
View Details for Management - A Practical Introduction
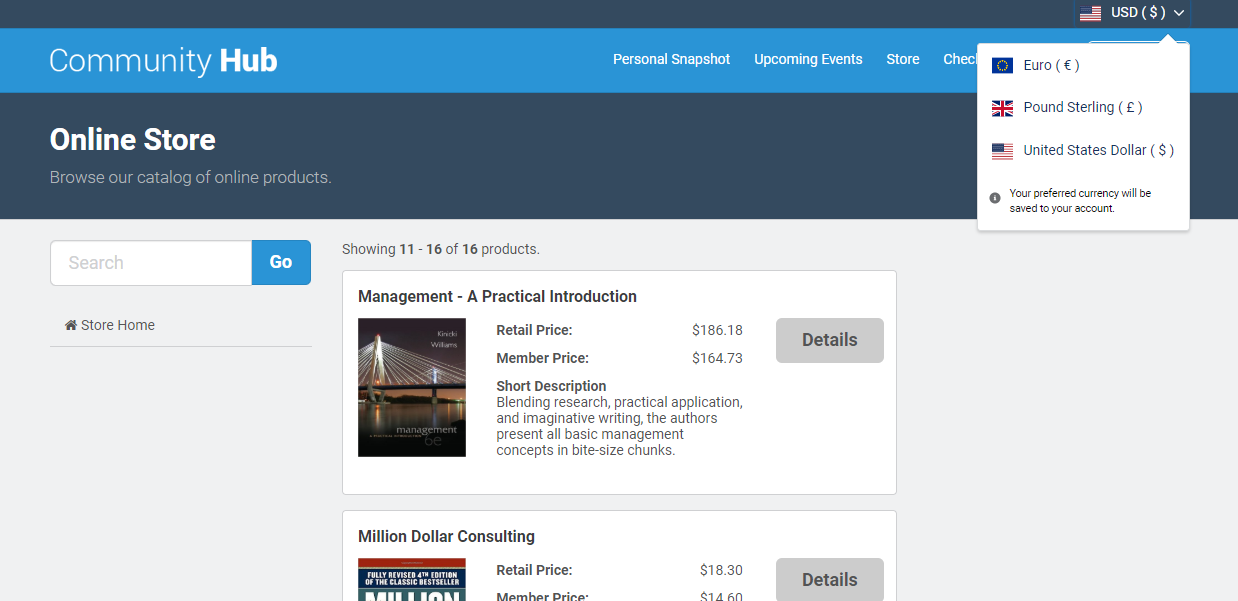point(829,340)
